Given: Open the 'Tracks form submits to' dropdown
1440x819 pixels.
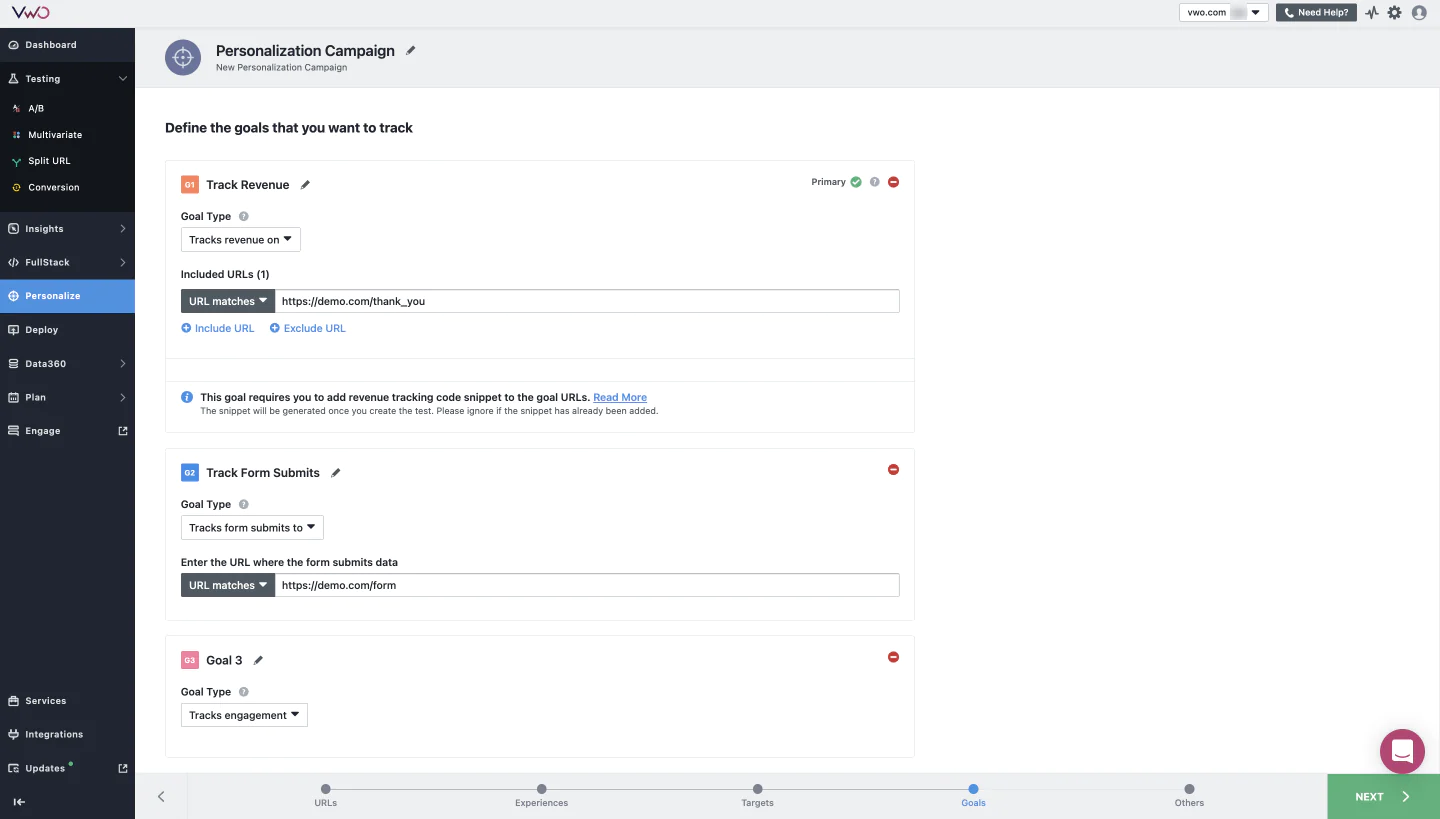Looking at the screenshot, I should (252, 528).
